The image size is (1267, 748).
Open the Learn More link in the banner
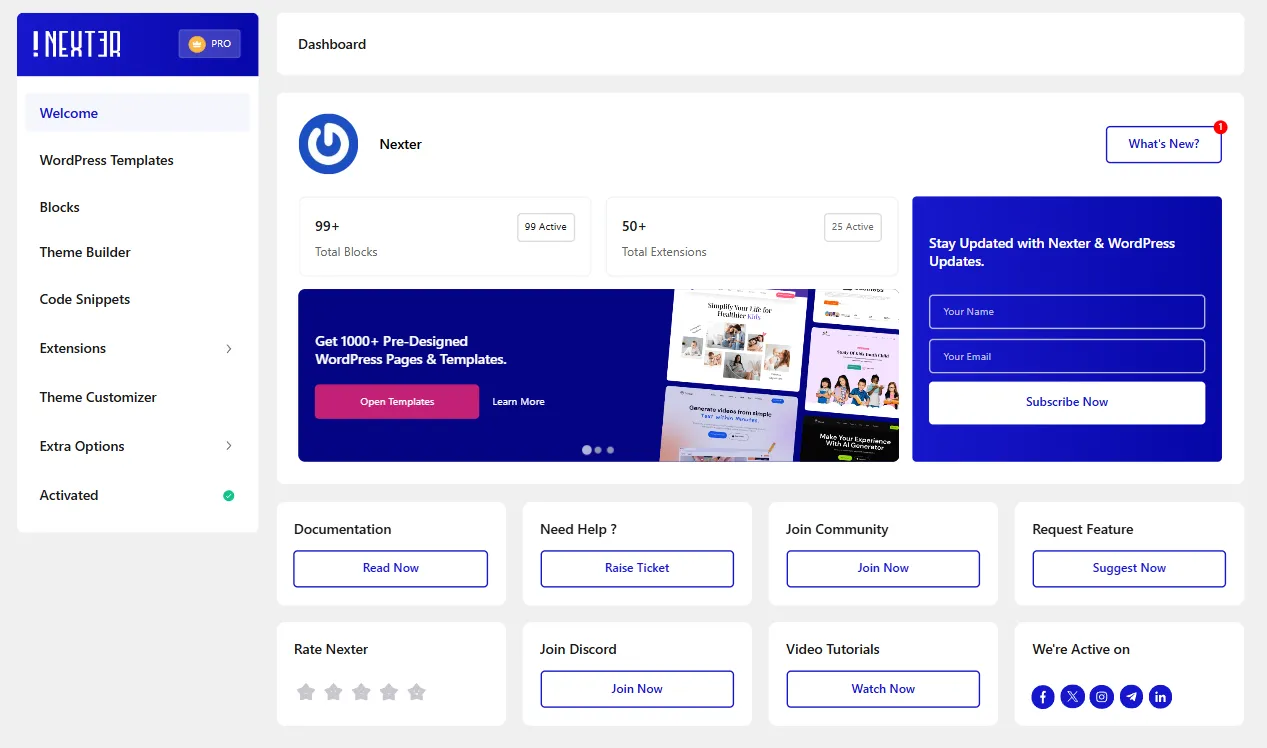(x=518, y=401)
